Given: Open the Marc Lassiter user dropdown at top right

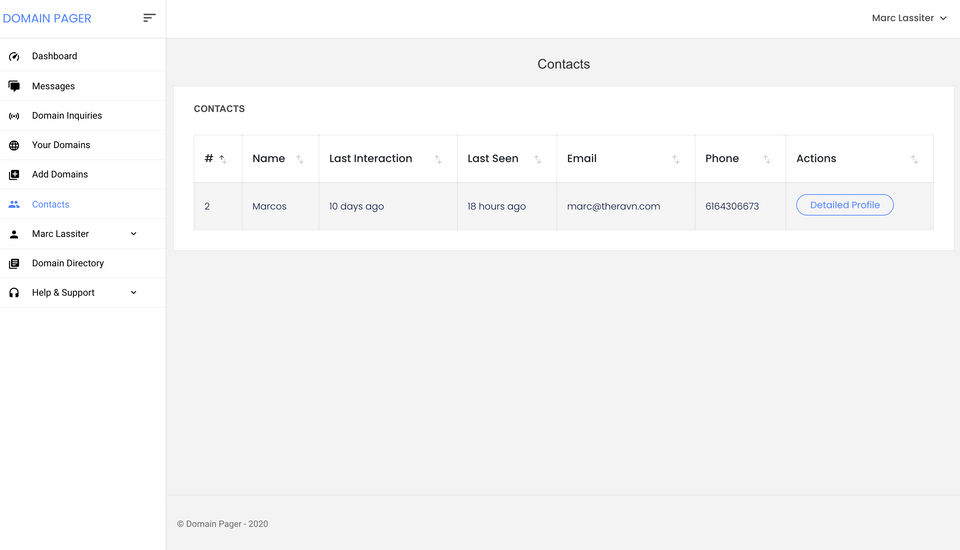Looking at the screenshot, I should click(909, 18).
